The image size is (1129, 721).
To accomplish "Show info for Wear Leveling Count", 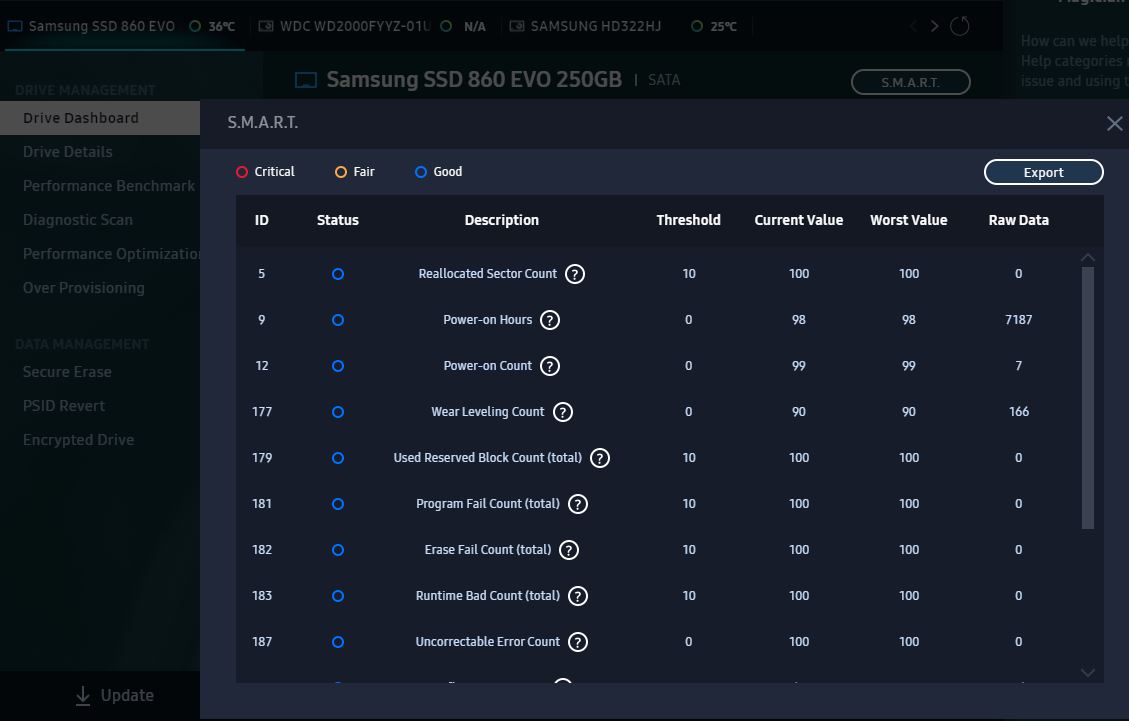I will [562, 412].
